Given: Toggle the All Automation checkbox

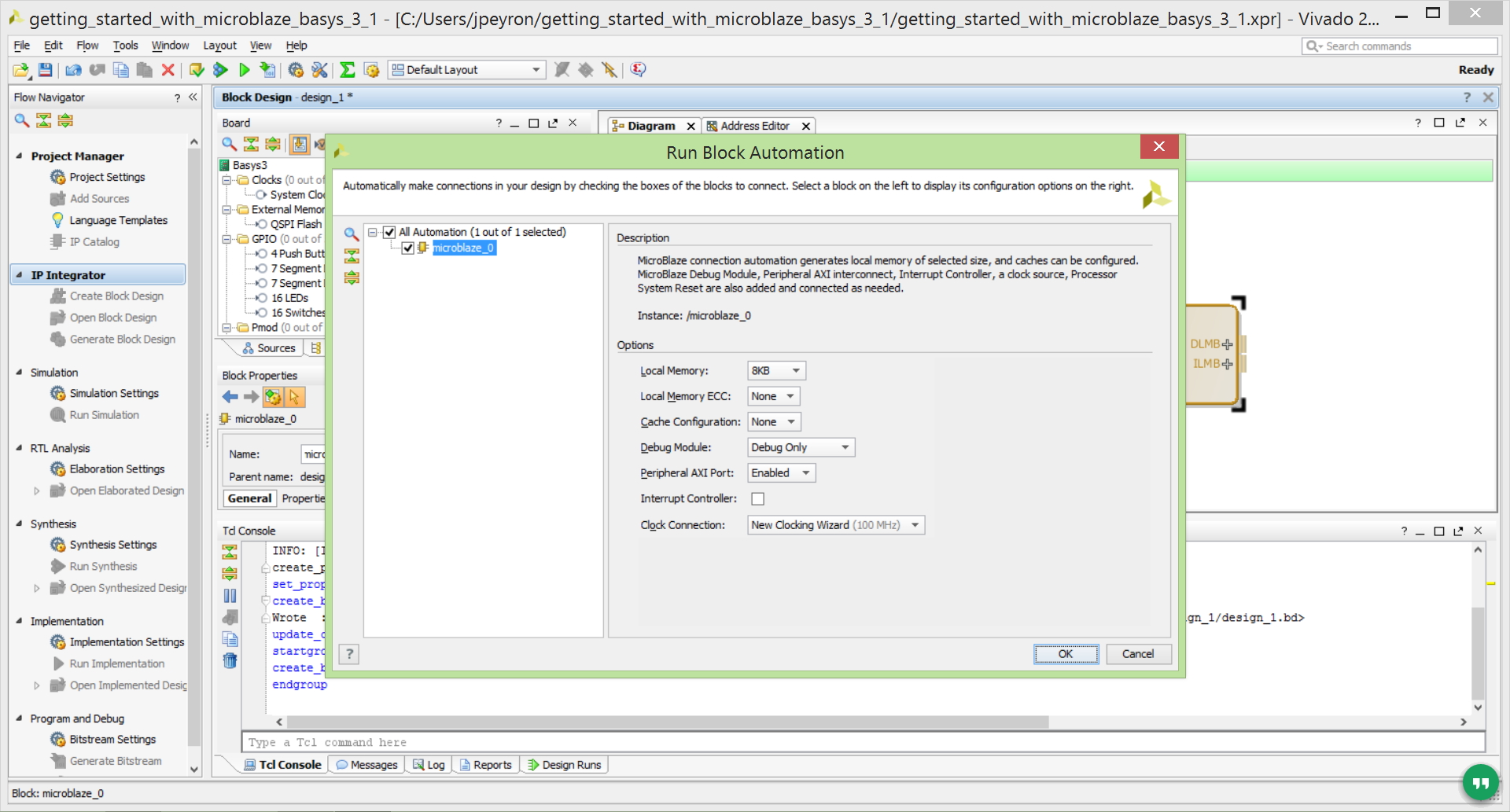Looking at the screenshot, I should point(389,232).
